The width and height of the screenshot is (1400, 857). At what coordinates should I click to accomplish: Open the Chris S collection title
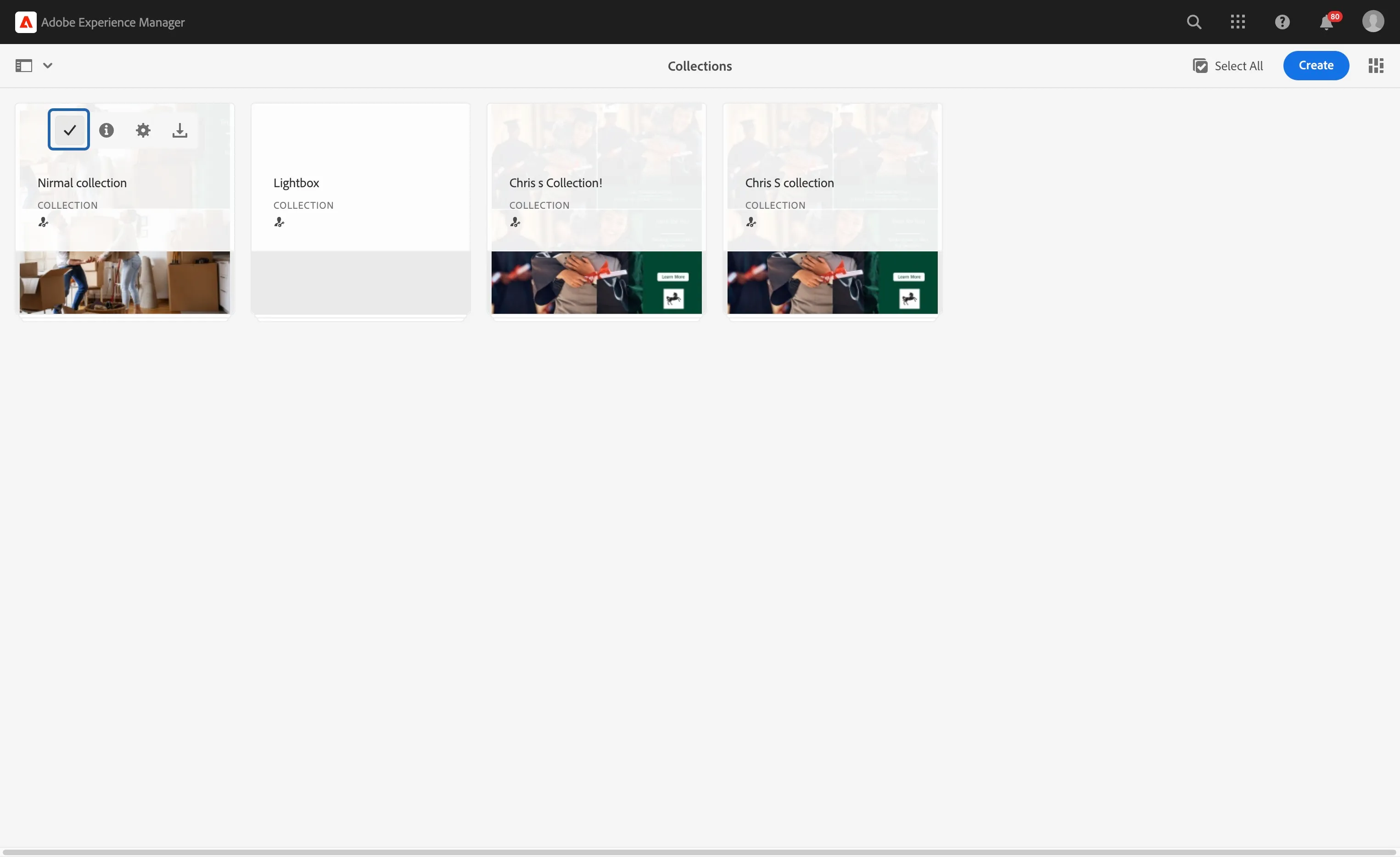[789, 183]
